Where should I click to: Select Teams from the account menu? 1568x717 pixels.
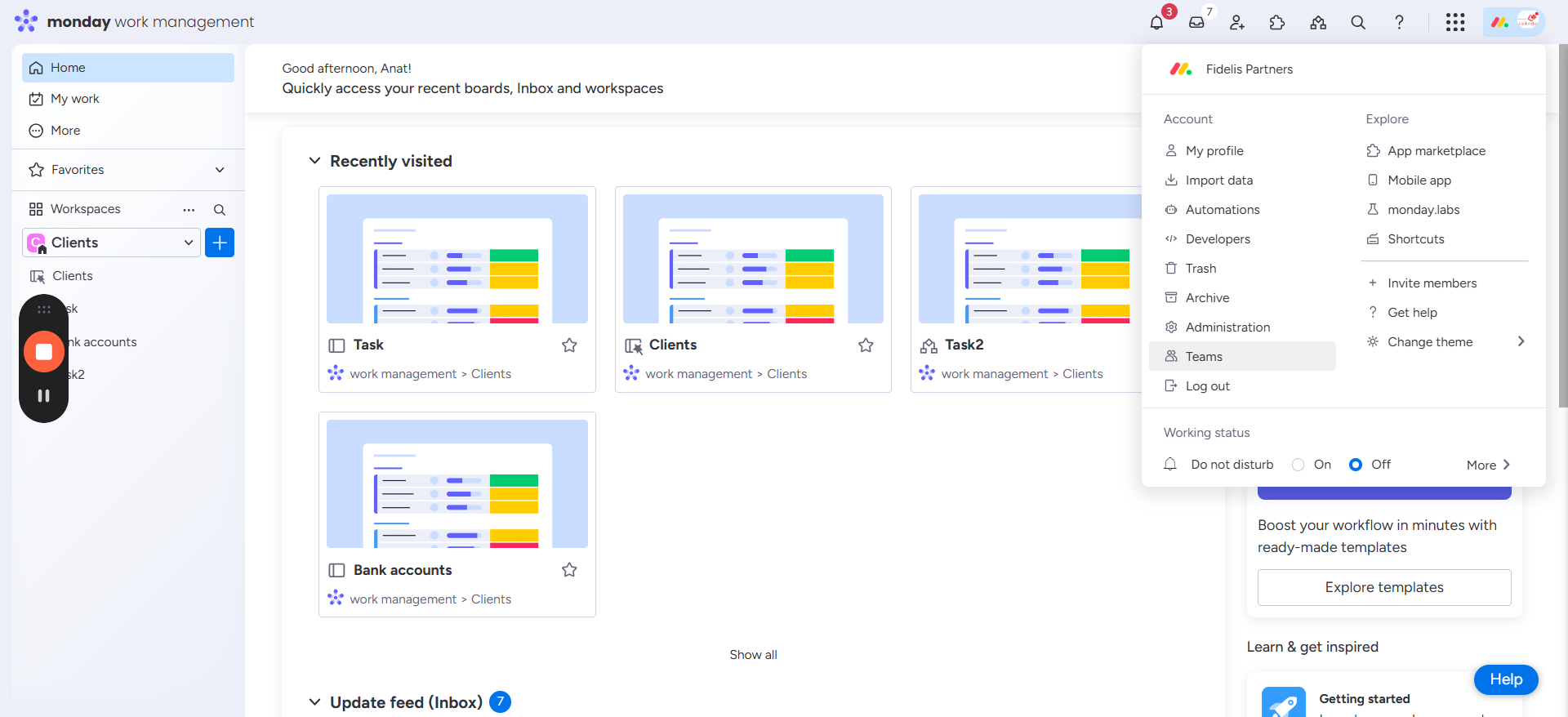click(1204, 357)
